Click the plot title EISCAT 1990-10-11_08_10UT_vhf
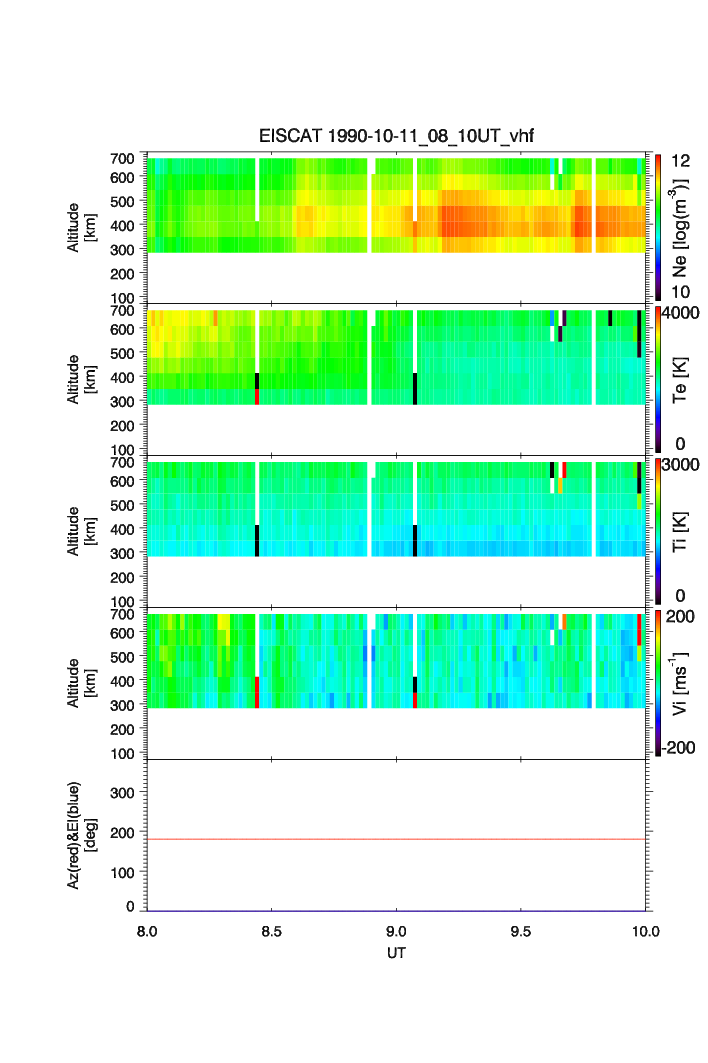This screenshot has height=1063, width=708. 396,136
